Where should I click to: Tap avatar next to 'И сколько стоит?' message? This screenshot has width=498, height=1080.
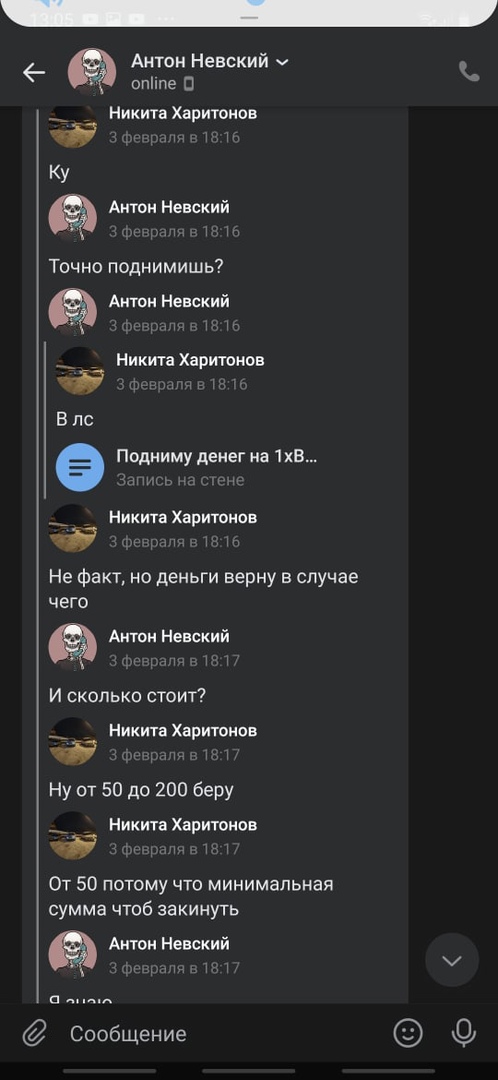click(x=73, y=648)
